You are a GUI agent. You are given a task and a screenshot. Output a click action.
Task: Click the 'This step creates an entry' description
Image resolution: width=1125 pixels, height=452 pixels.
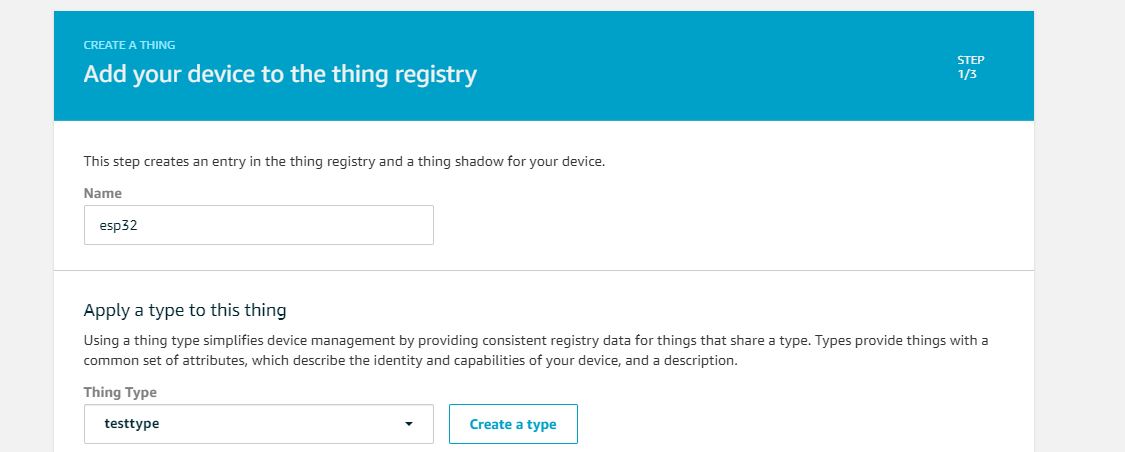tap(344, 161)
